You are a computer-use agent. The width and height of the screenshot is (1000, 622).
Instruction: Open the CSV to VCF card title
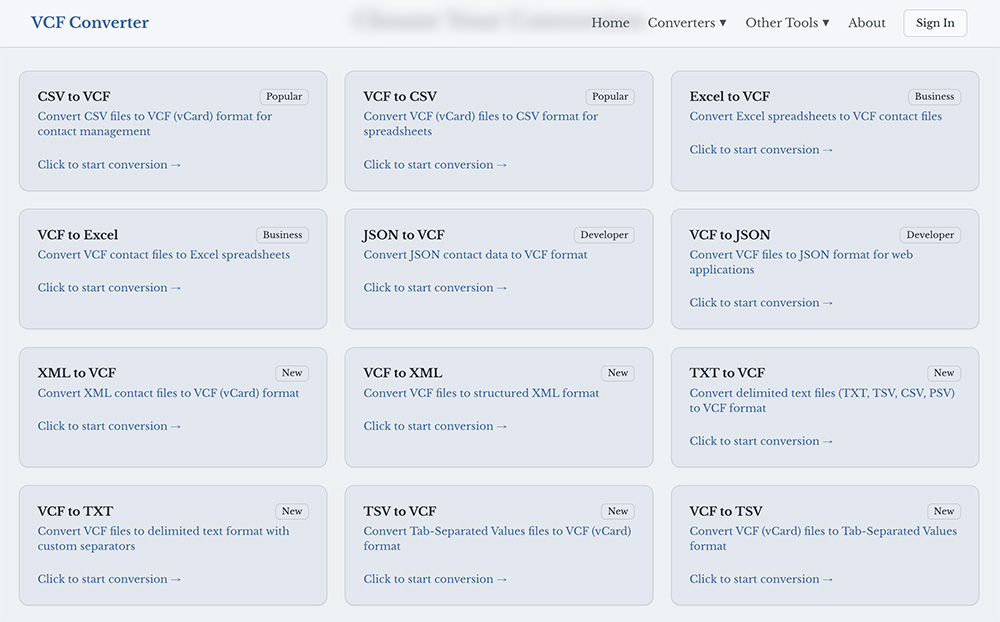pyautogui.click(x=74, y=96)
